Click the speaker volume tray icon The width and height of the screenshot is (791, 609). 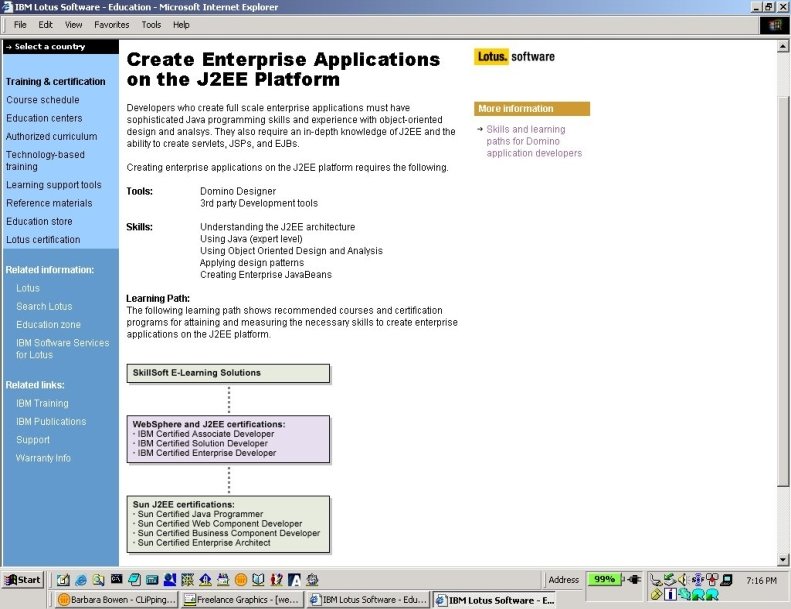point(683,579)
